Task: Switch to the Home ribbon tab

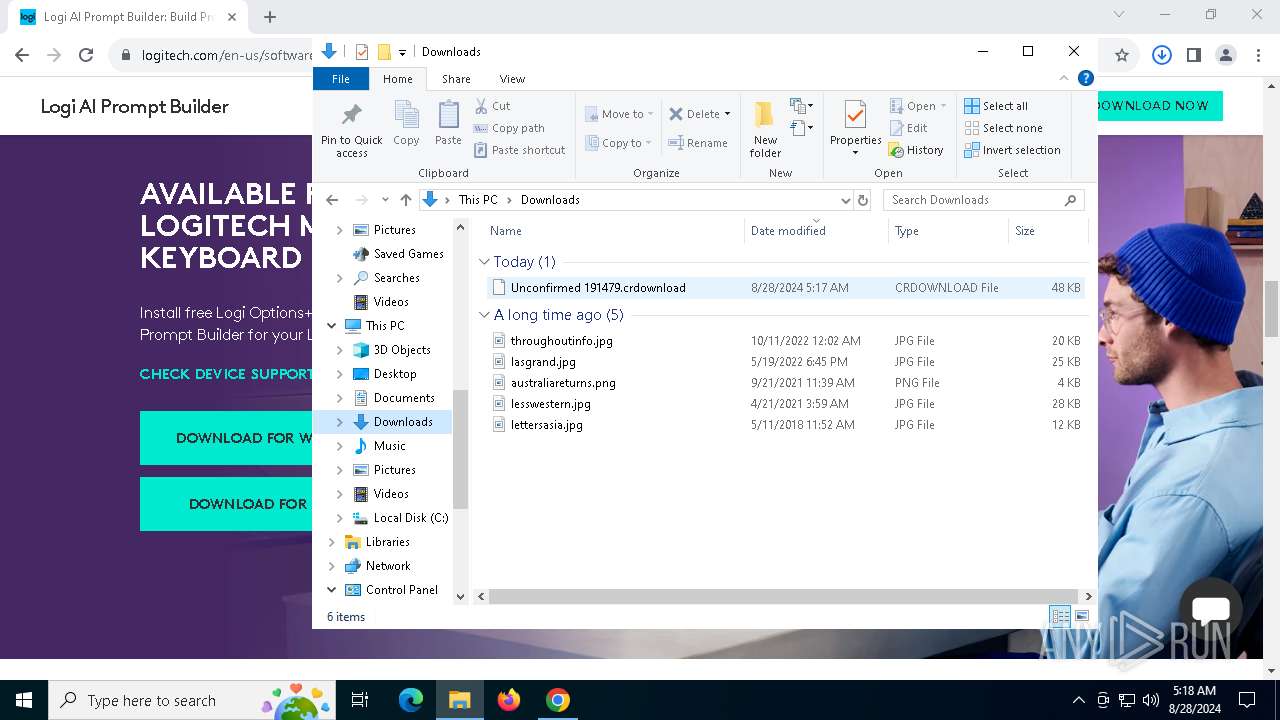Action: pyautogui.click(x=397, y=79)
